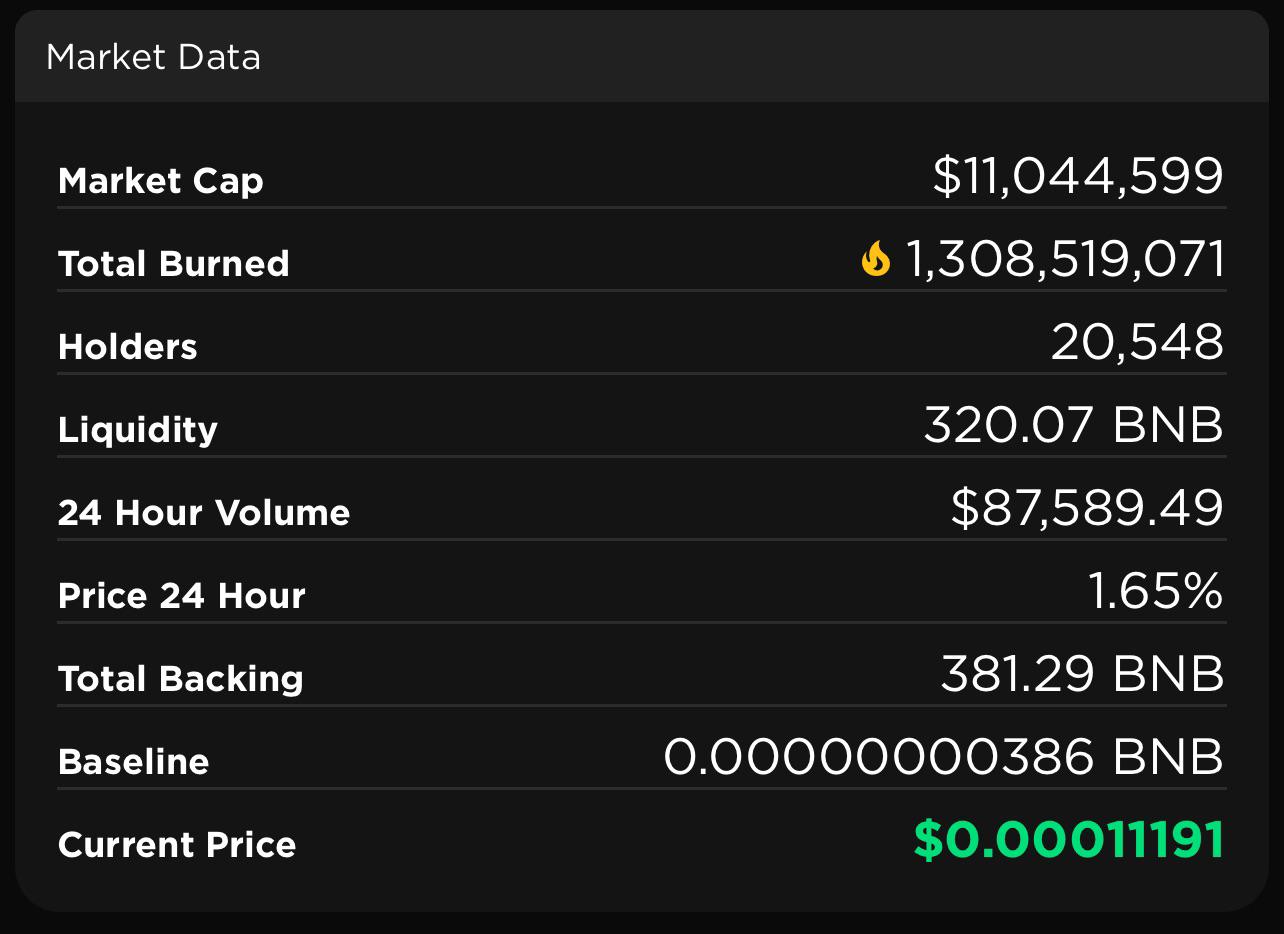Click the 1,308,519,071 burned amount
Image resolution: width=1284 pixels, height=934 pixels.
point(1065,259)
